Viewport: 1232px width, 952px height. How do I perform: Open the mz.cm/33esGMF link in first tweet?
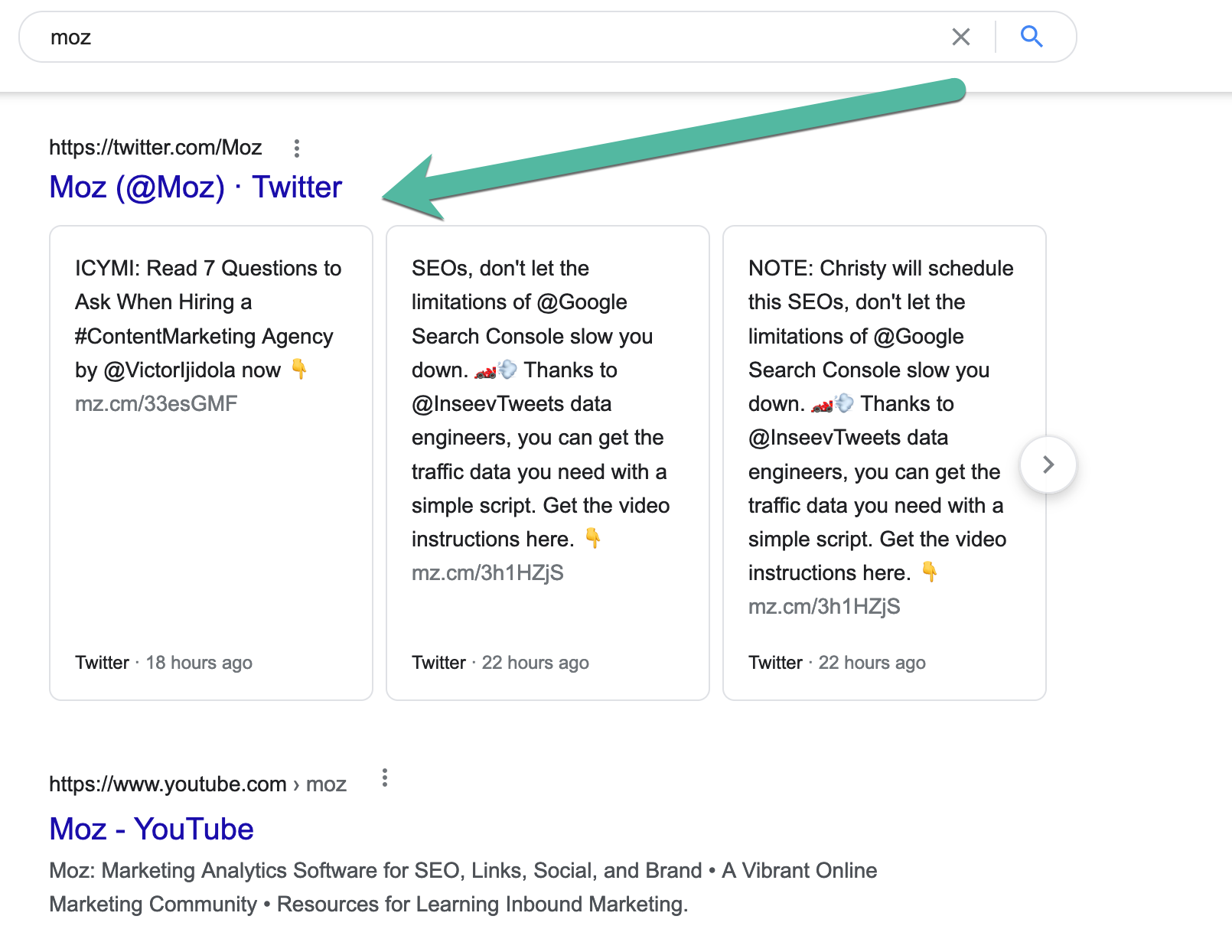pyautogui.click(x=156, y=403)
